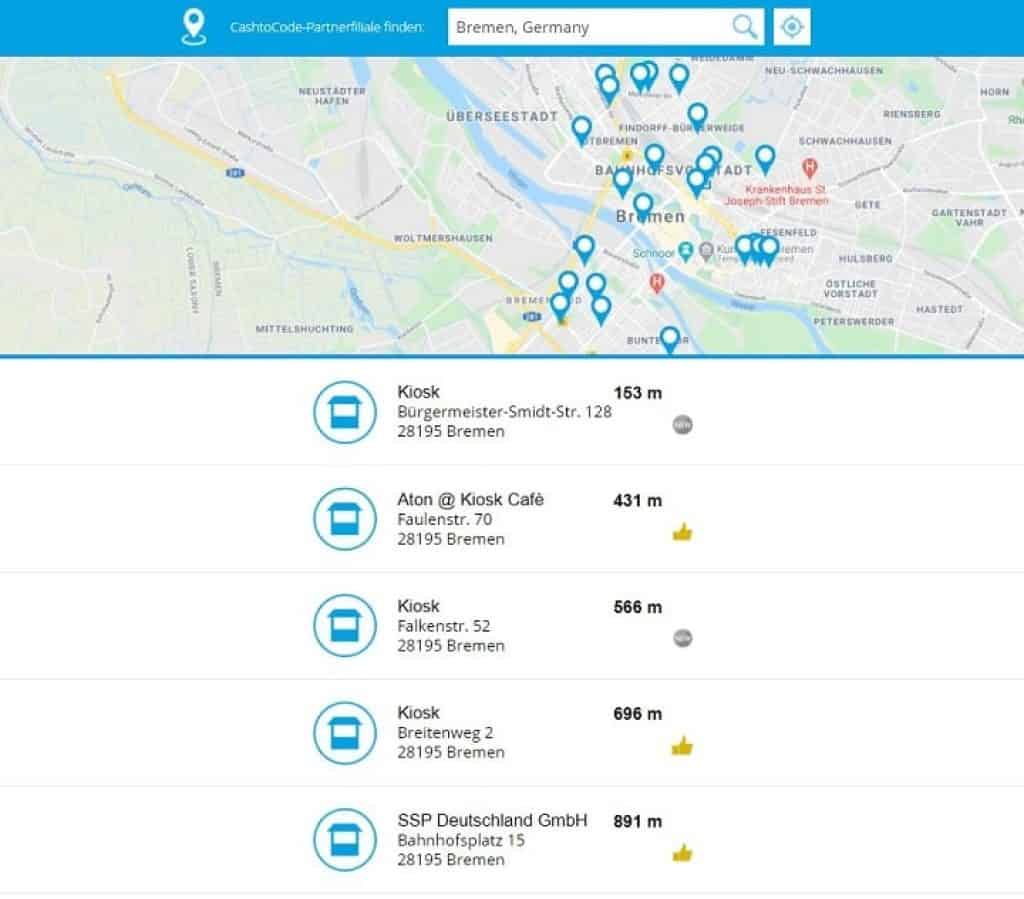Click the 891 m distance label
This screenshot has width=1024, height=899.
[637, 821]
